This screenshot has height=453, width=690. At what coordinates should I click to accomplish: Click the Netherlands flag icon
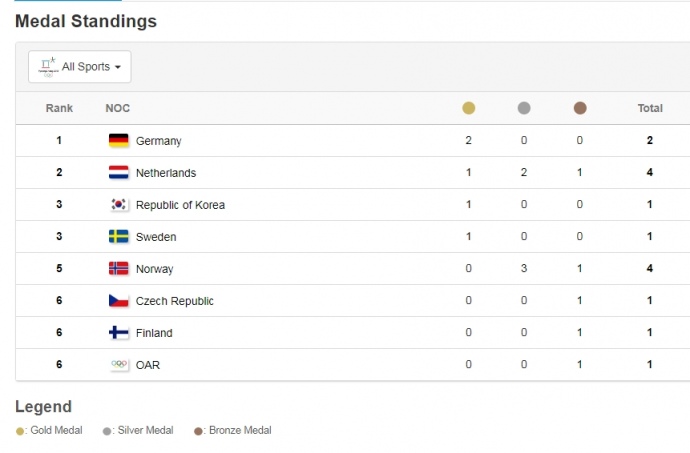point(118,173)
